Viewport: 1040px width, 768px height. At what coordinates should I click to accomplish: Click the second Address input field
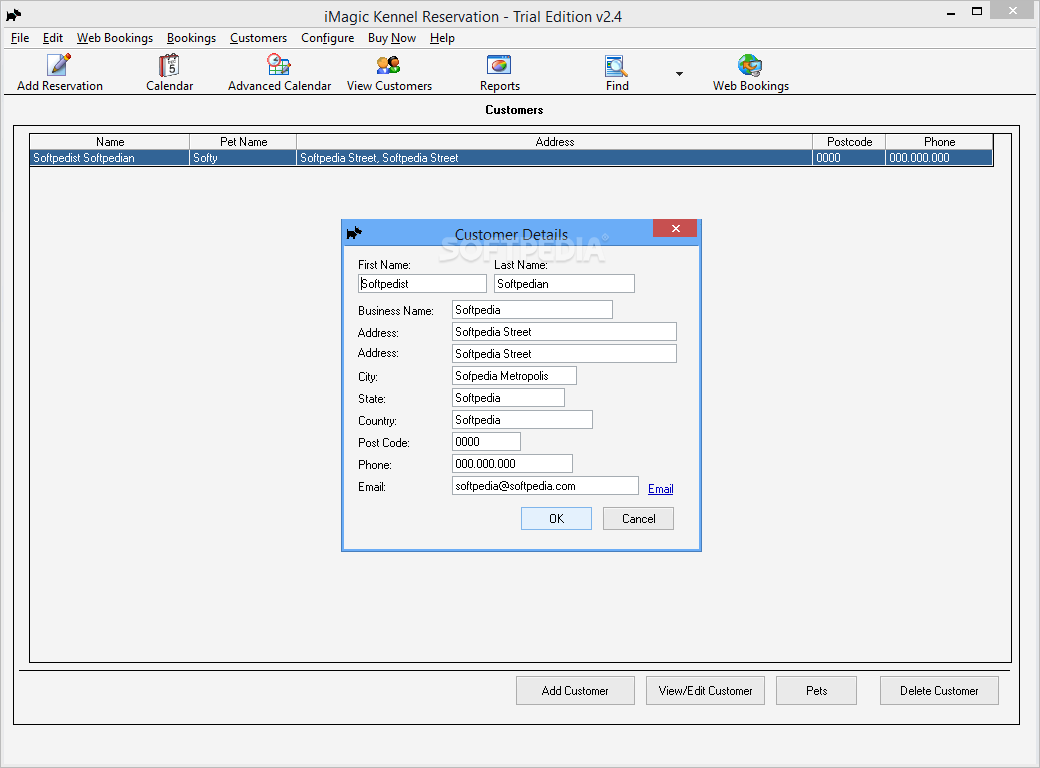tap(564, 353)
